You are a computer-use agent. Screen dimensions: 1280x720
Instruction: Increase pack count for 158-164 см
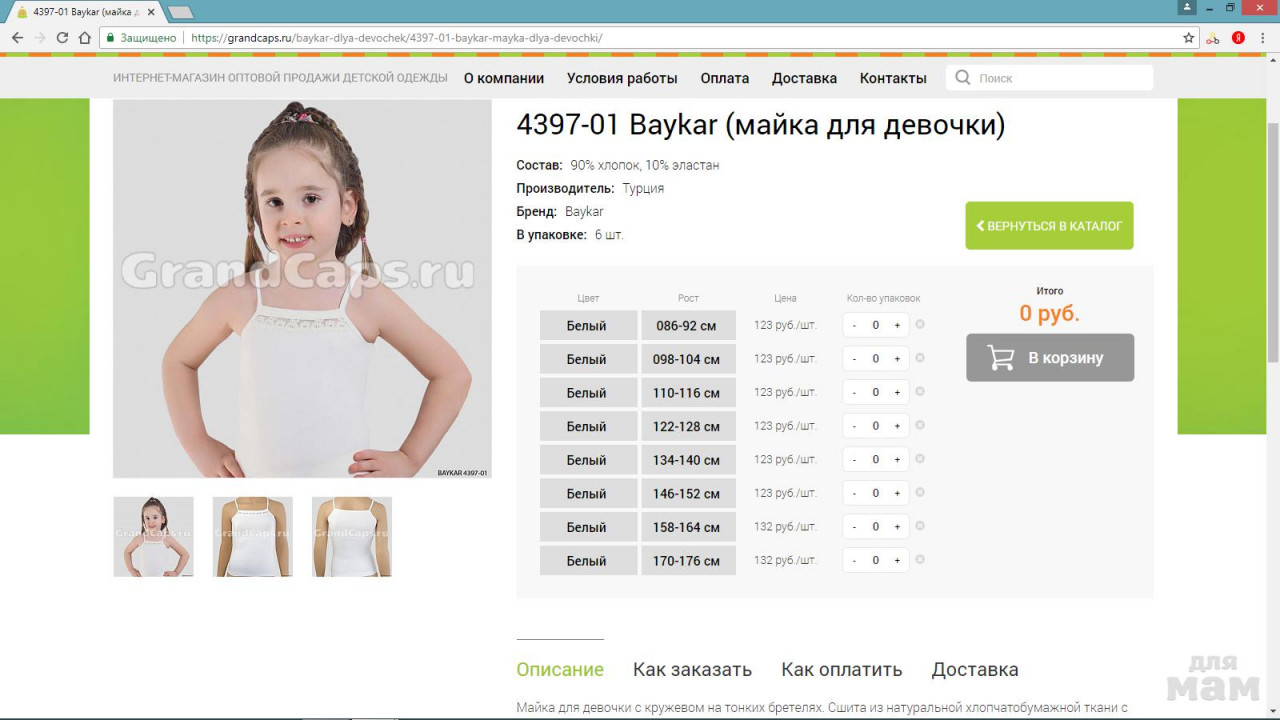[x=897, y=527]
